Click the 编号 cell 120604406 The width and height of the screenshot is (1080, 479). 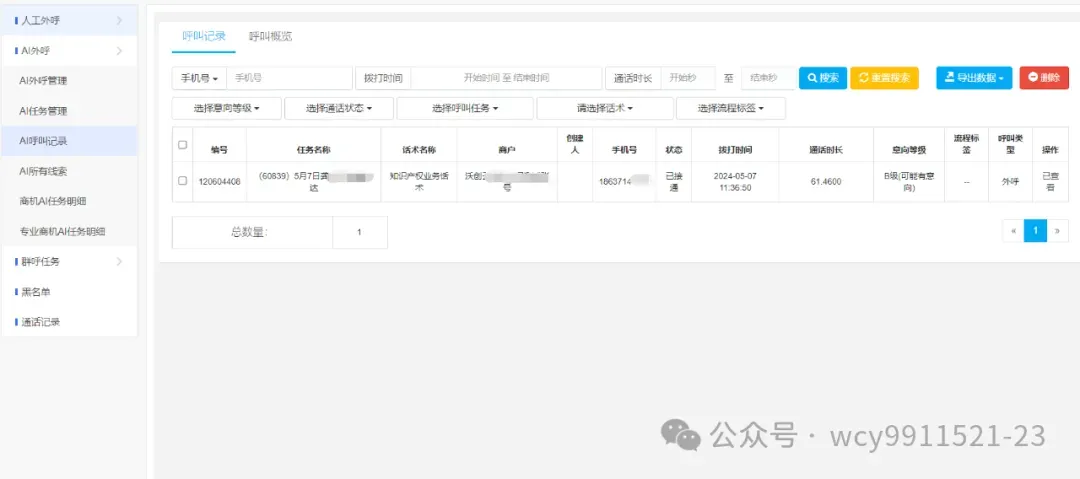[220, 182]
